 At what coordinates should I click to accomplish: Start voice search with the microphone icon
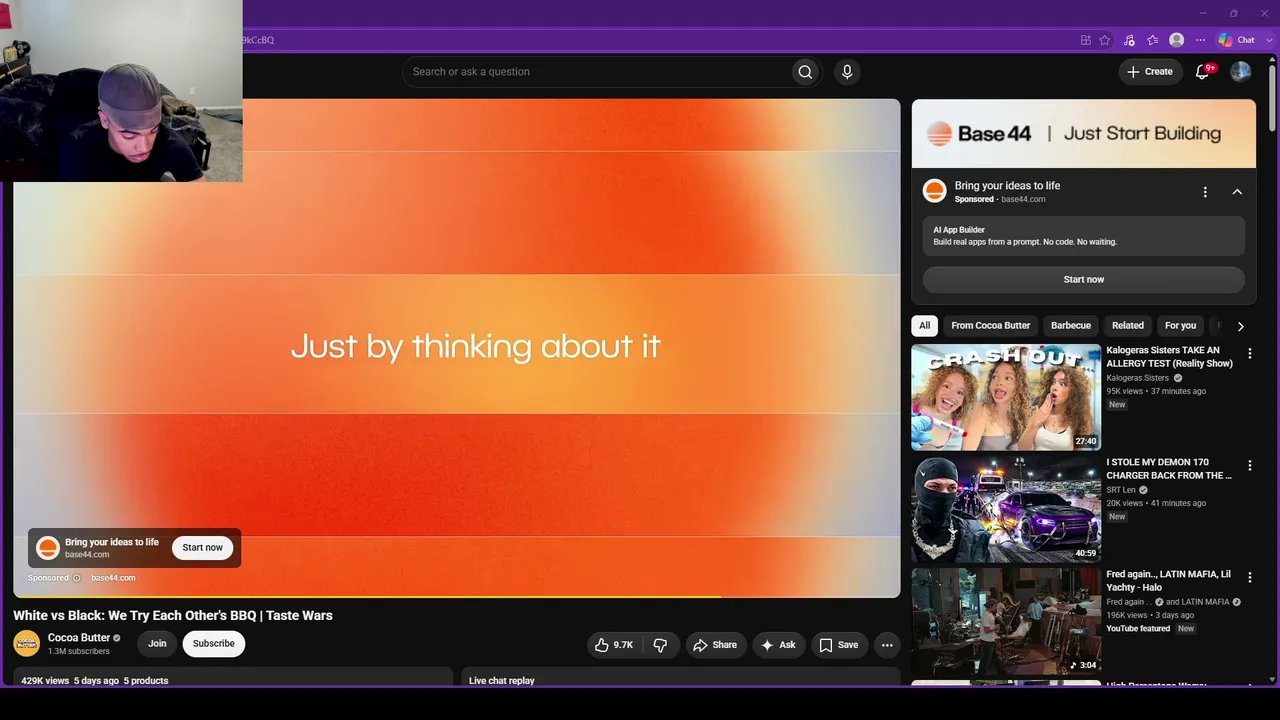pos(847,72)
